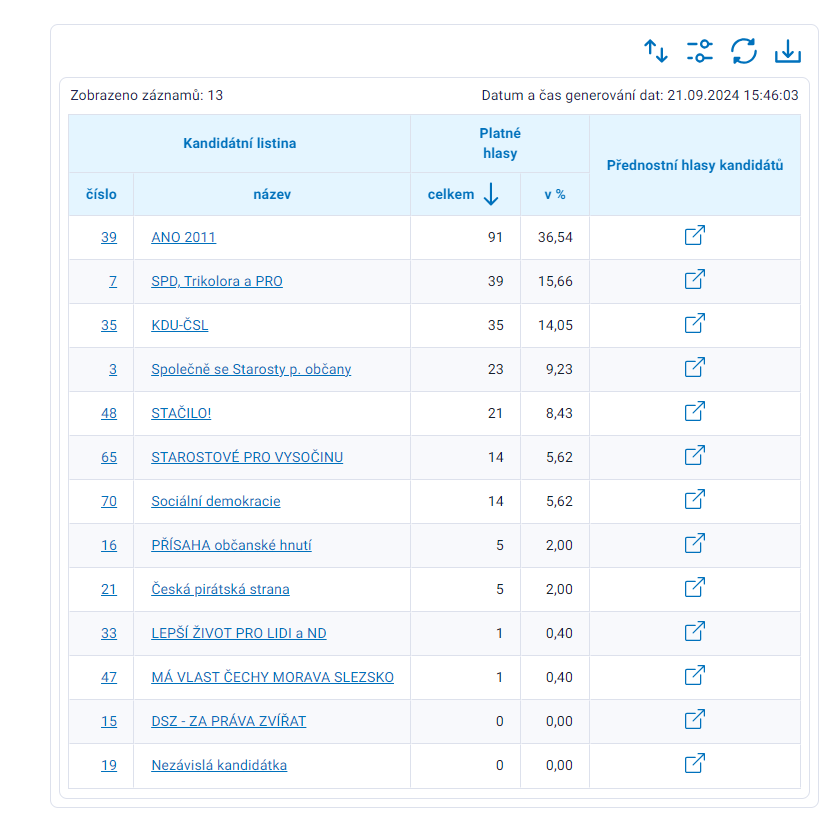Select the 15,66 percent cell

[x=555, y=281]
